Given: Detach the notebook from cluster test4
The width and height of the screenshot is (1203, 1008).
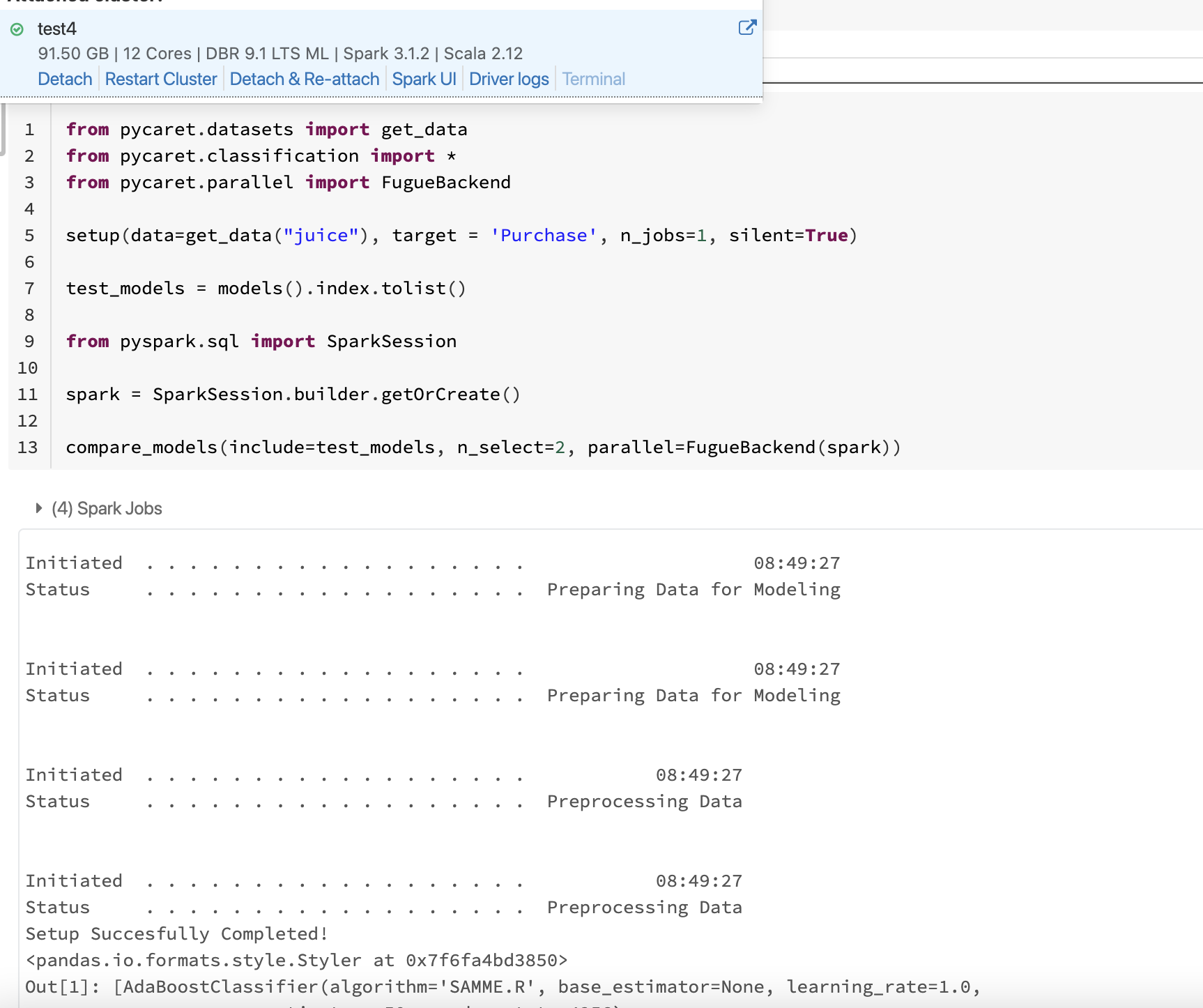Looking at the screenshot, I should [x=64, y=79].
